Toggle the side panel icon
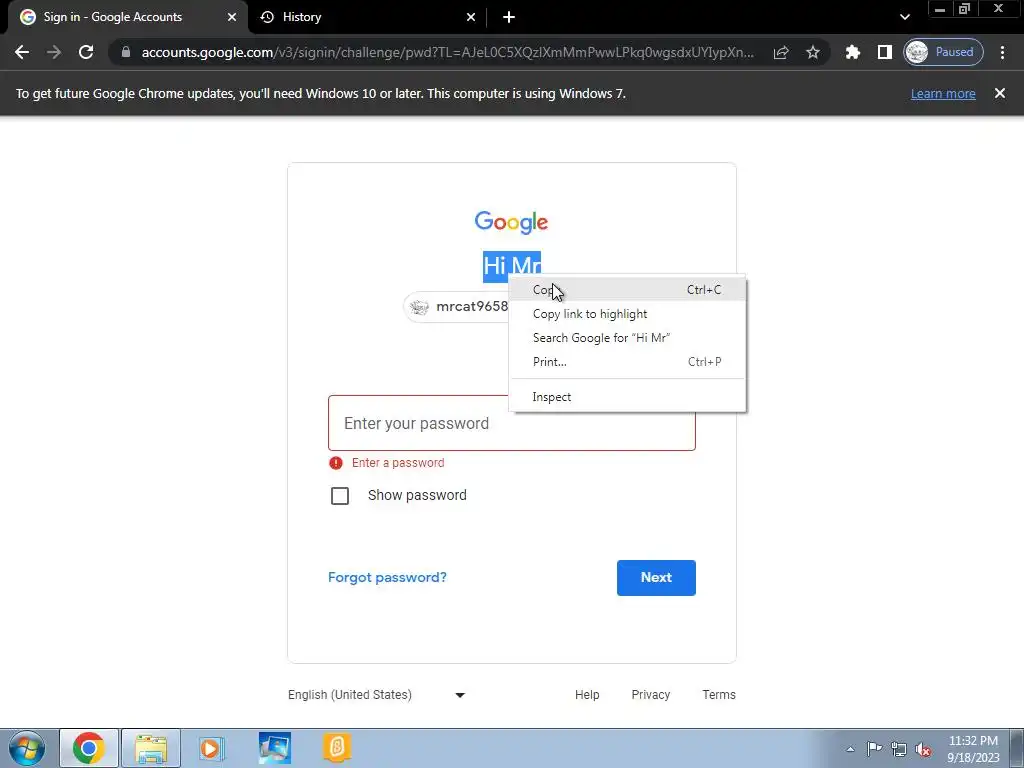This screenshot has height=768, width=1024. click(884, 52)
